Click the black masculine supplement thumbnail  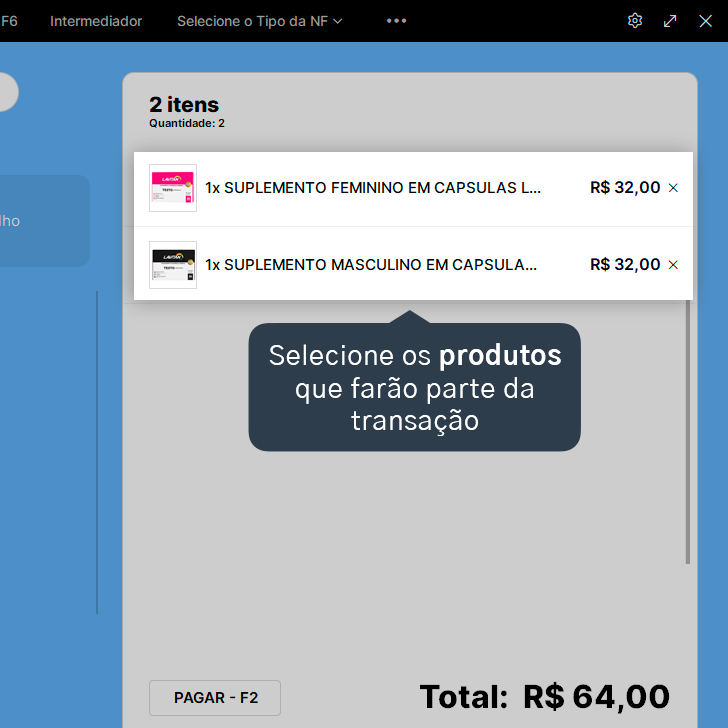(x=173, y=265)
